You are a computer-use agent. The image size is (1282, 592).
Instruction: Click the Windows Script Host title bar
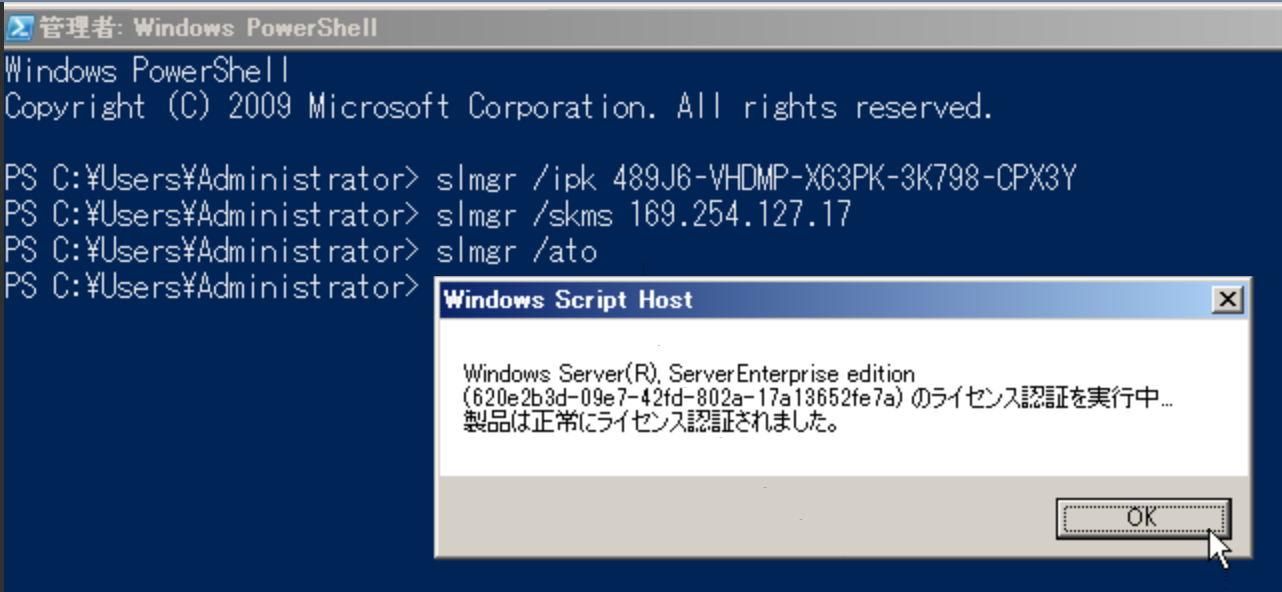[x=800, y=299]
